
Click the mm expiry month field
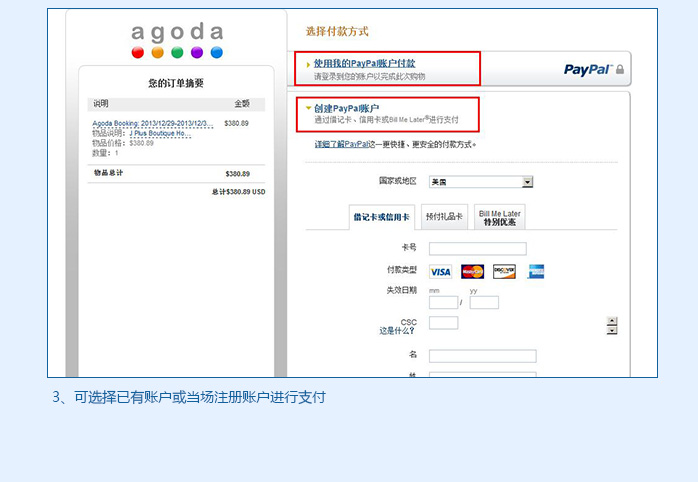443,303
